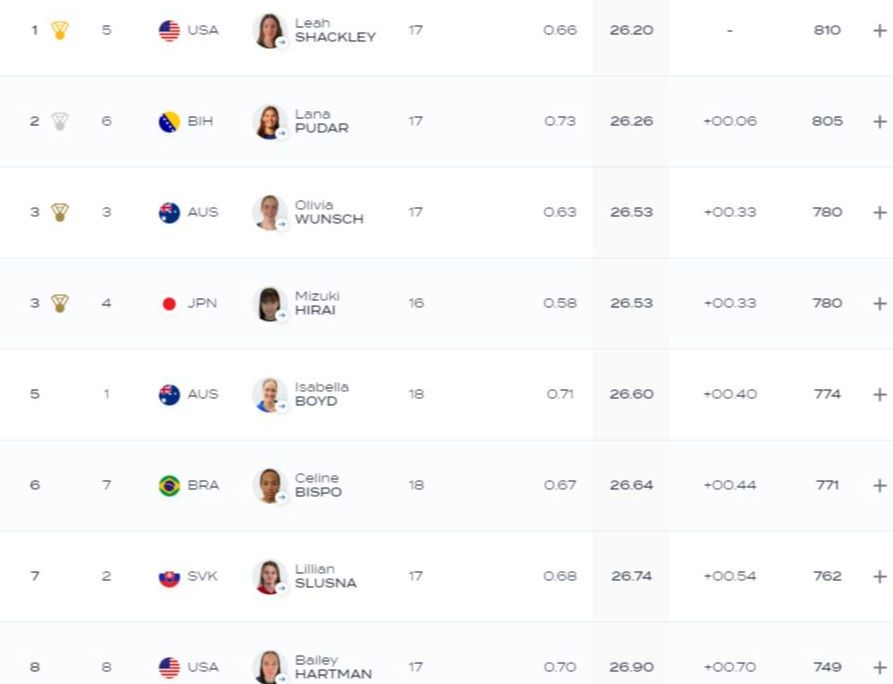Open Isabella Boyd's athlete profile name link
Viewport: 893px width, 684px height.
pyautogui.click(x=321, y=394)
